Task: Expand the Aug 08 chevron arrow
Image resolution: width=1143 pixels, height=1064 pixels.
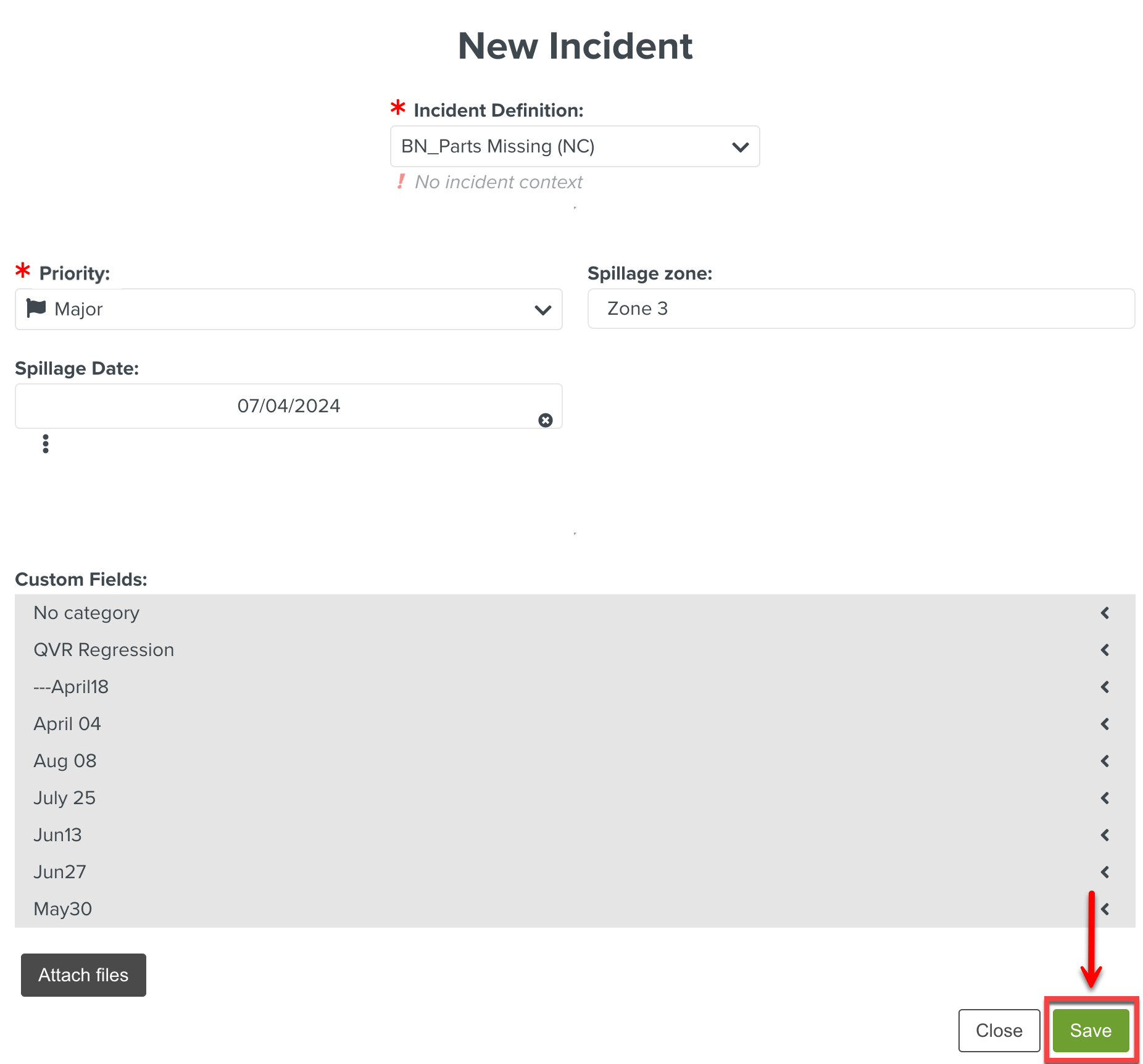Action: tap(1105, 761)
